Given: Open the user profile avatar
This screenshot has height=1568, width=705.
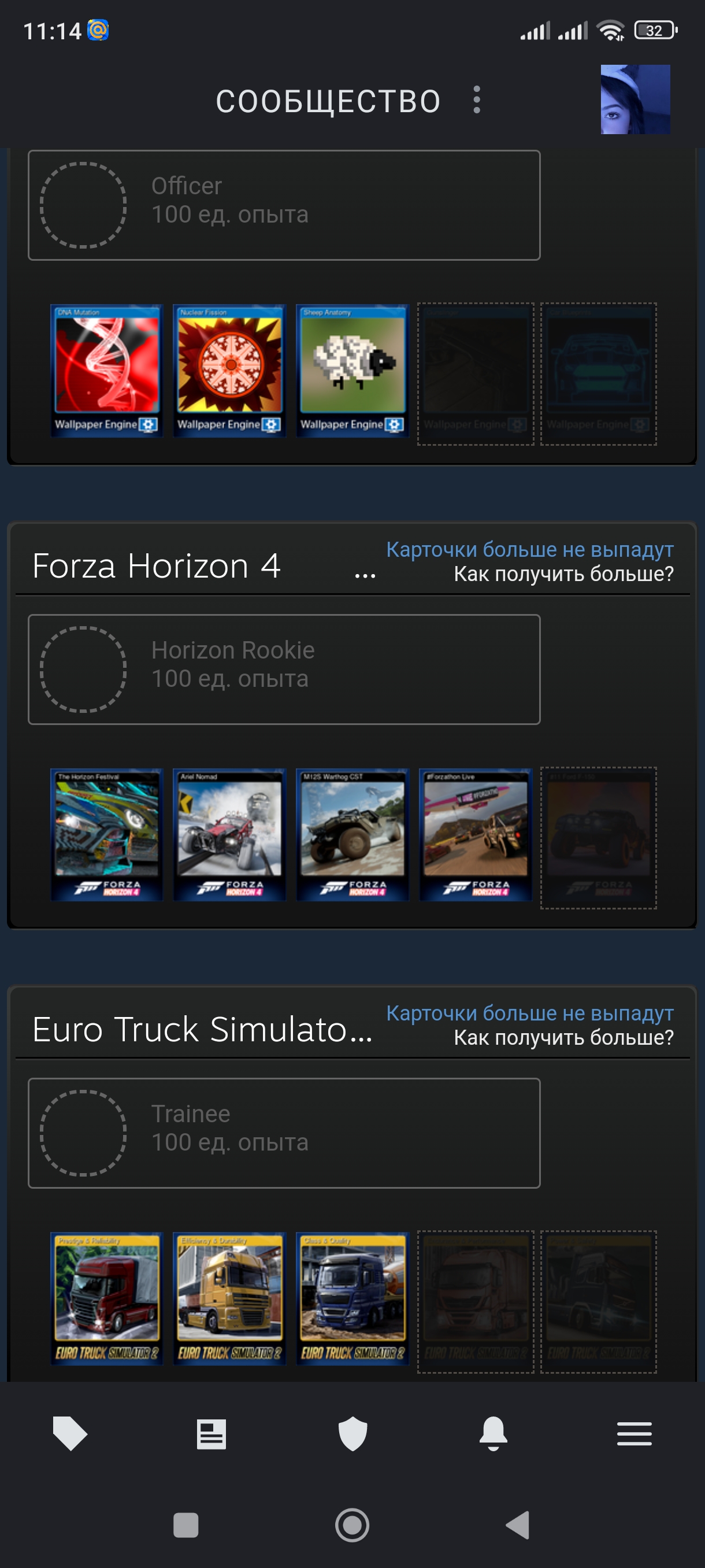Looking at the screenshot, I should tap(635, 99).
